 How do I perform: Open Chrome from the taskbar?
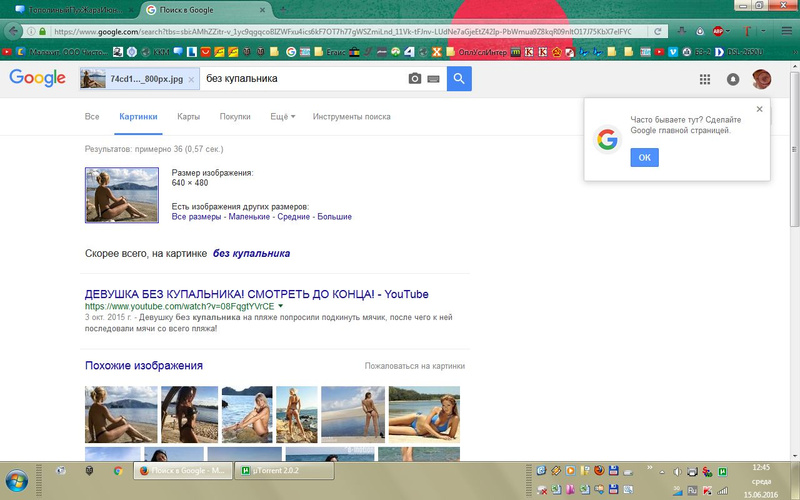tap(118, 469)
